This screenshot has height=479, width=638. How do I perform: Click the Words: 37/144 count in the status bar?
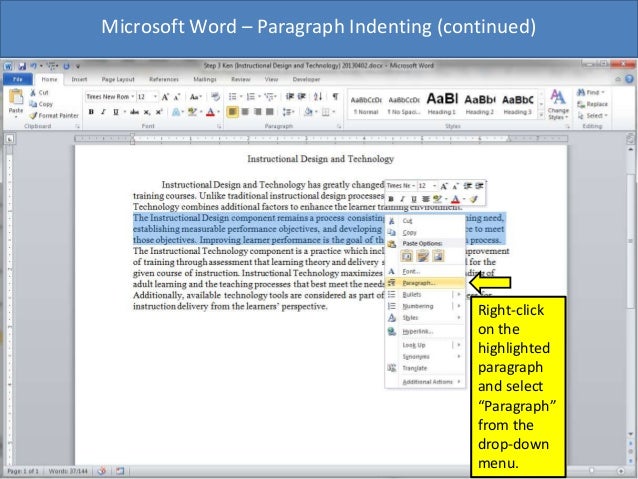68,471
